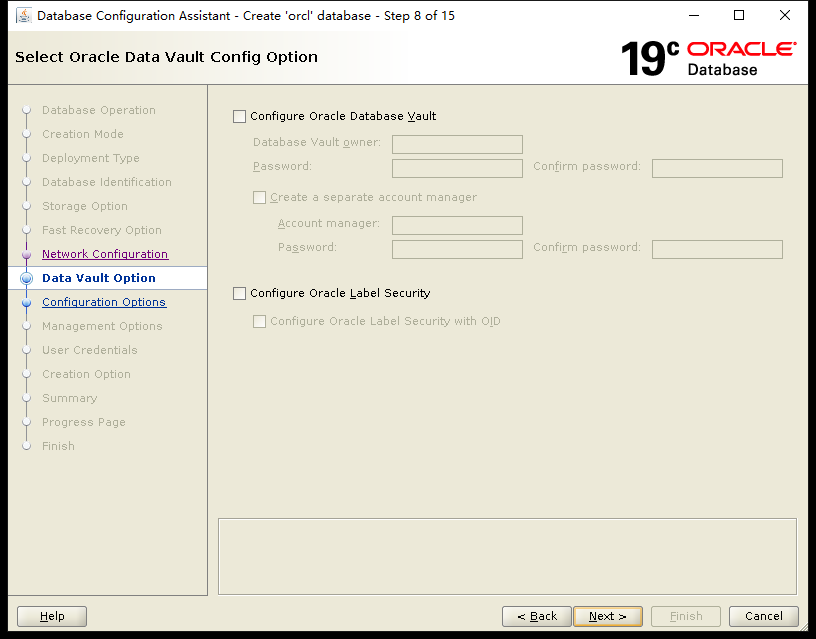The width and height of the screenshot is (816, 639).
Task: Click the empty message area at bottom
Action: [x=507, y=556]
